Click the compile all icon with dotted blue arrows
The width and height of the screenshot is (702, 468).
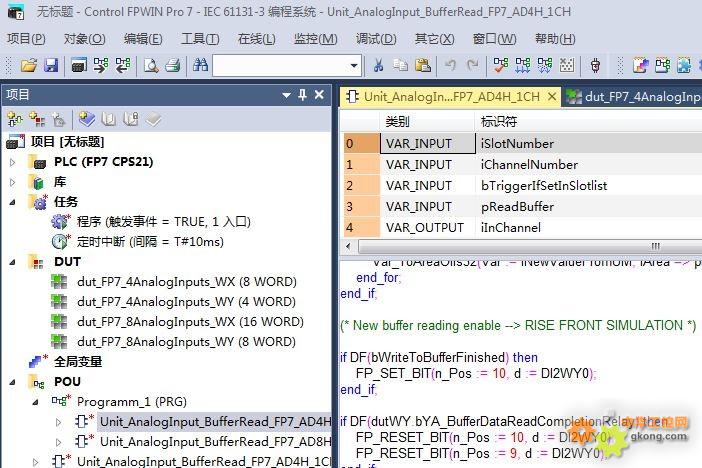(544, 66)
